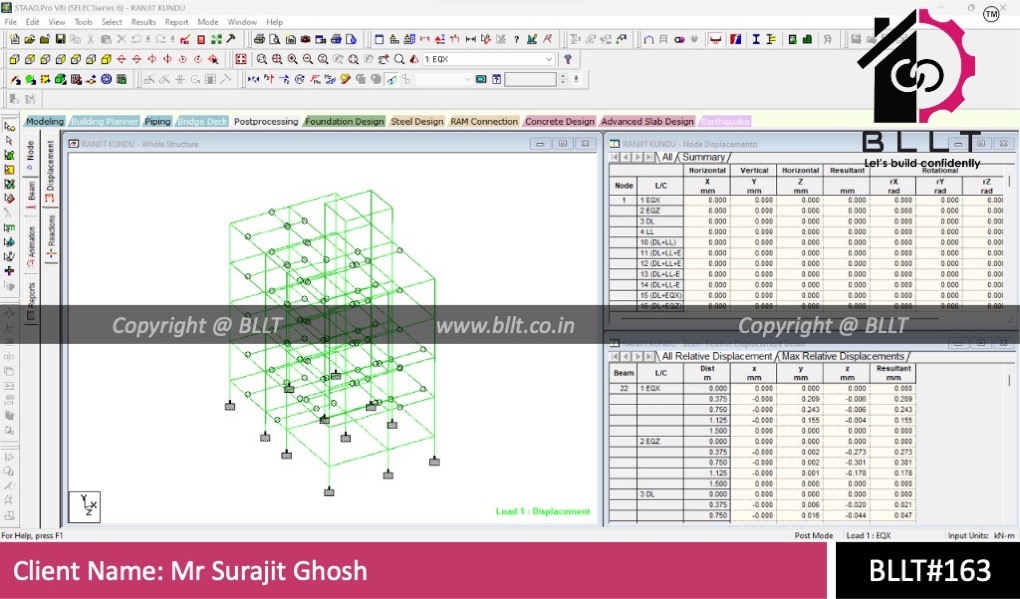
Task: Open the Edit menu
Action: pos(33,22)
